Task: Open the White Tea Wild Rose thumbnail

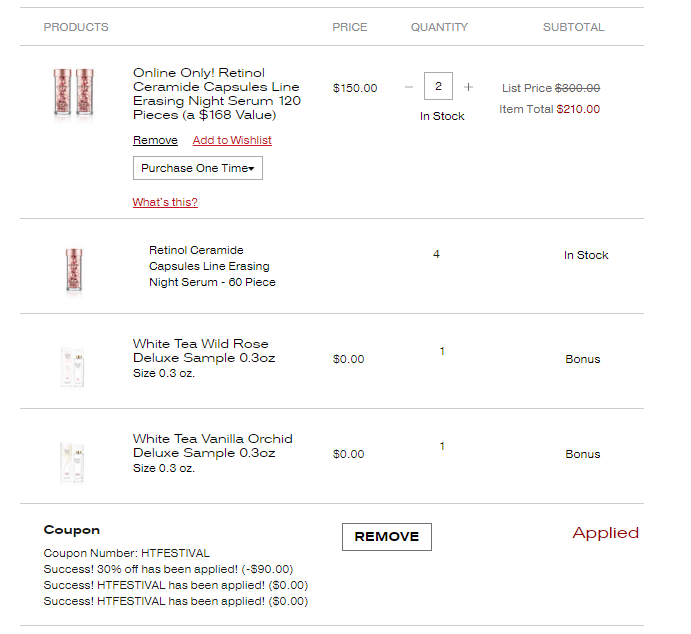Action: click(x=72, y=367)
